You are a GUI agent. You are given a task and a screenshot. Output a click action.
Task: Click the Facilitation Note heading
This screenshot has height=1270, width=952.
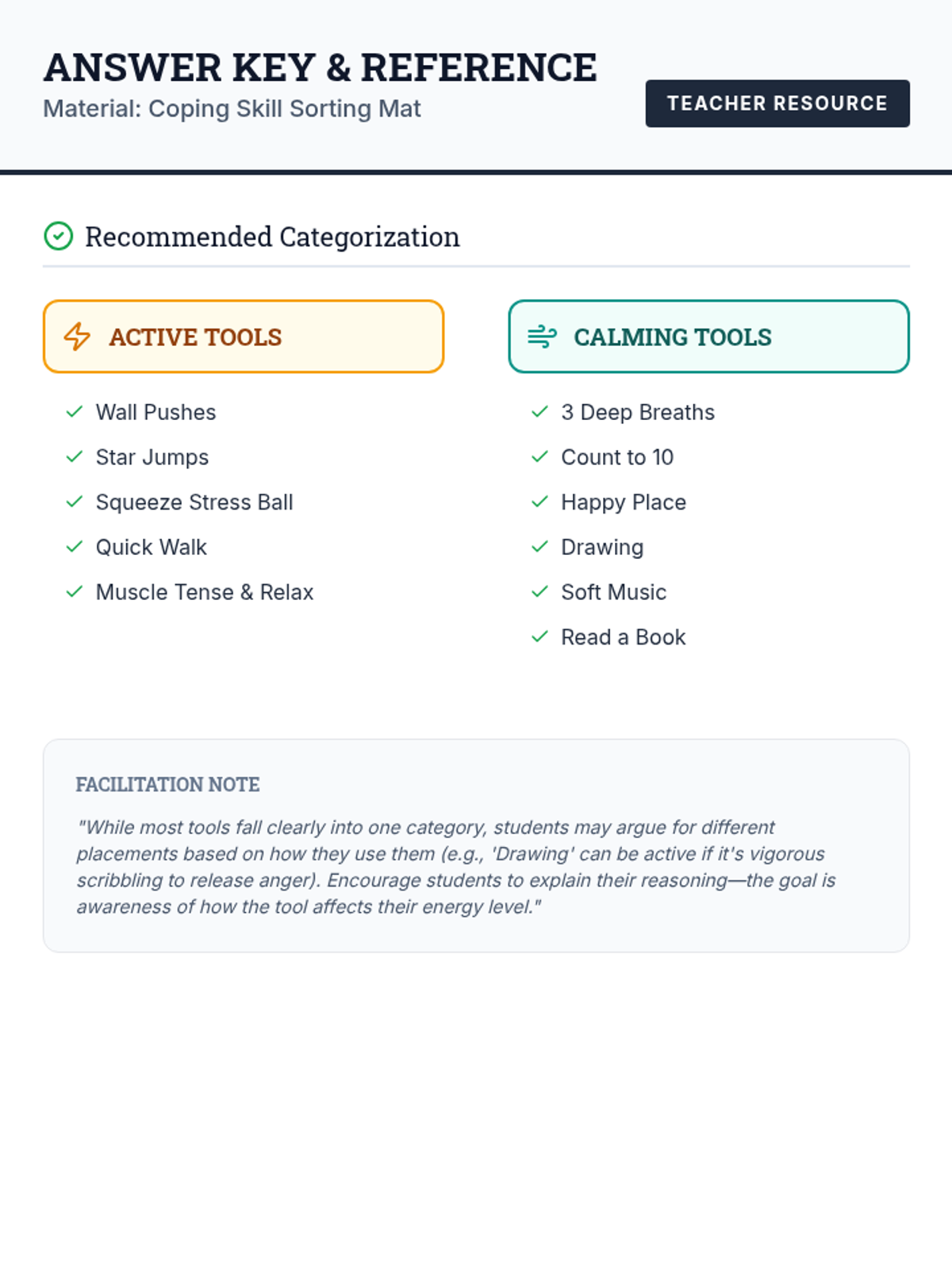click(x=168, y=784)
